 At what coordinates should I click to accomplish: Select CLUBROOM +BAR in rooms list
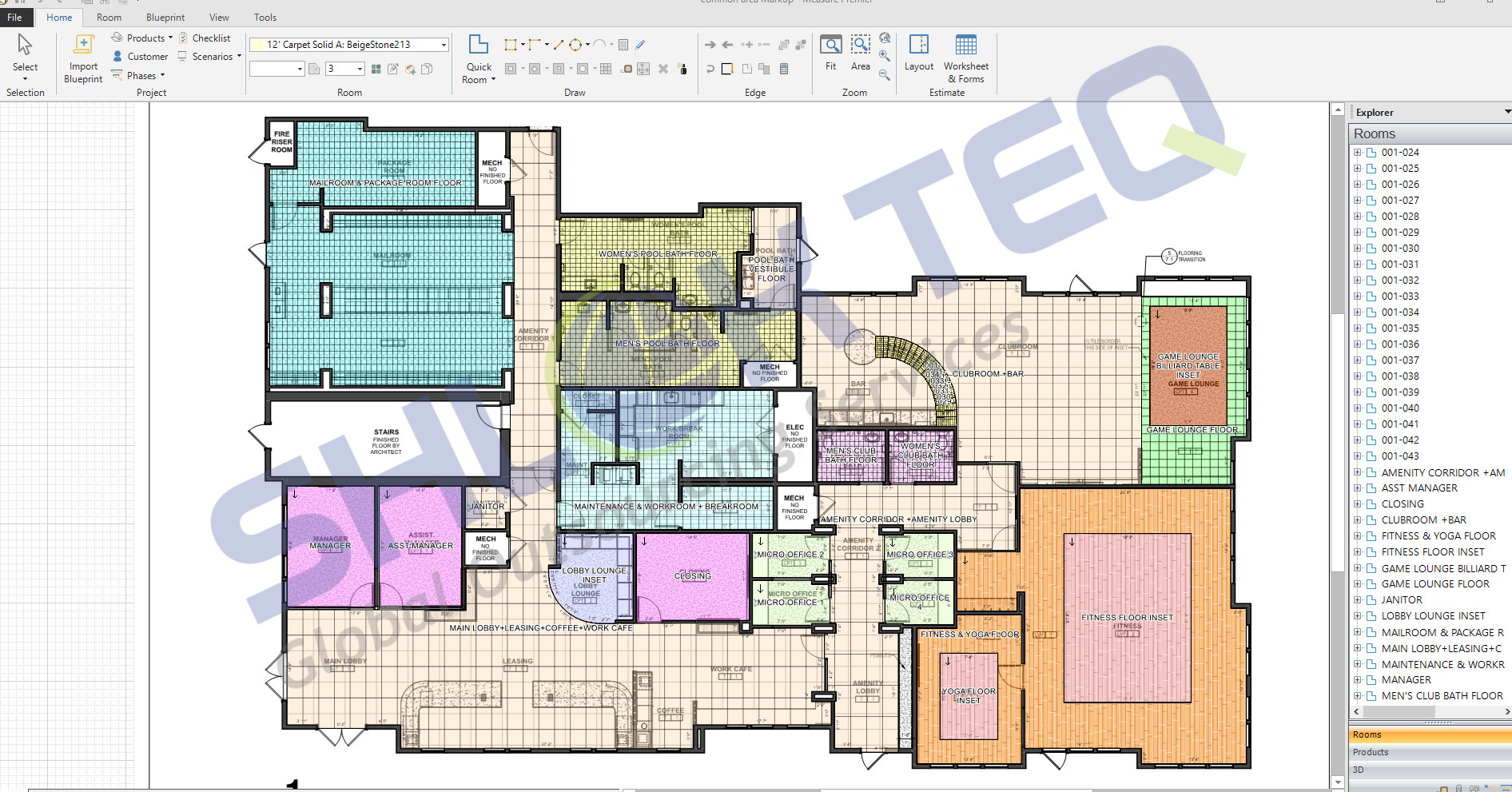coord(1424,520)
